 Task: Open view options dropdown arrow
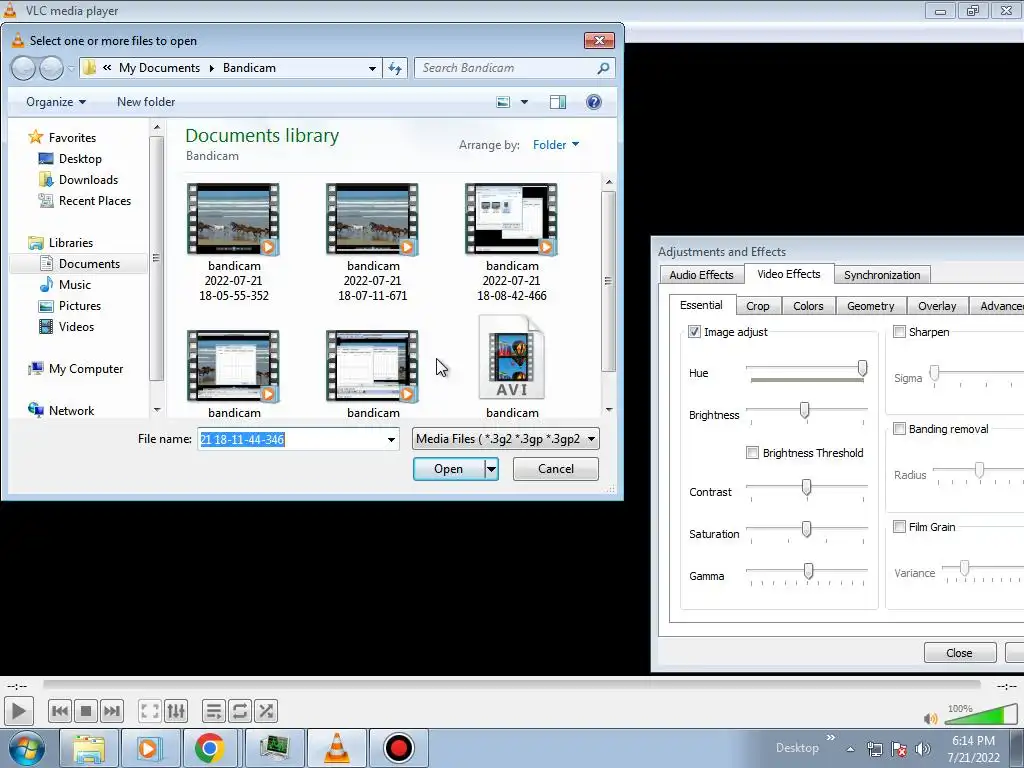point(524,102)
